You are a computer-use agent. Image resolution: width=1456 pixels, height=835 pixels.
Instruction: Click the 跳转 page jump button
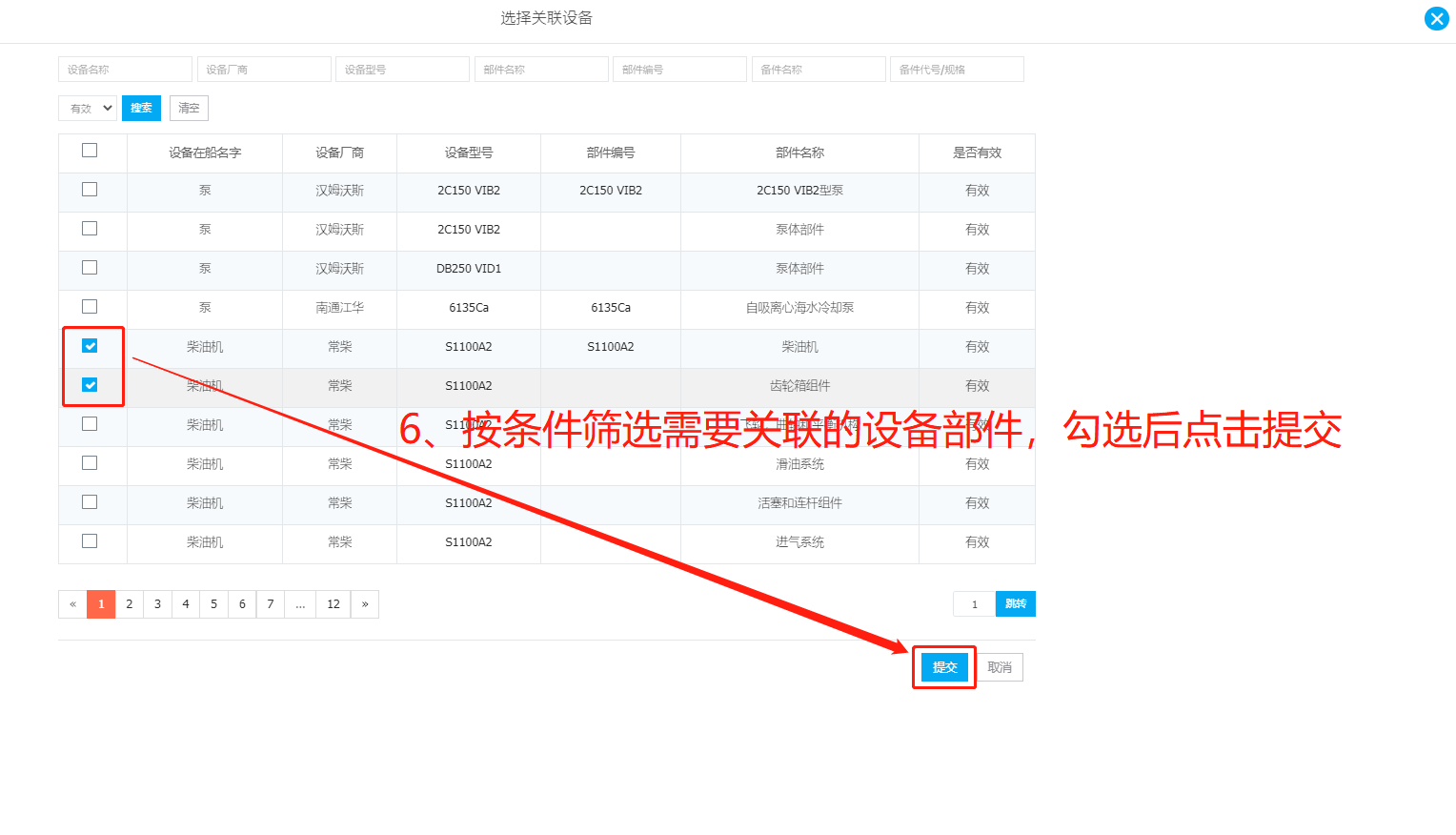[1016, 604]
